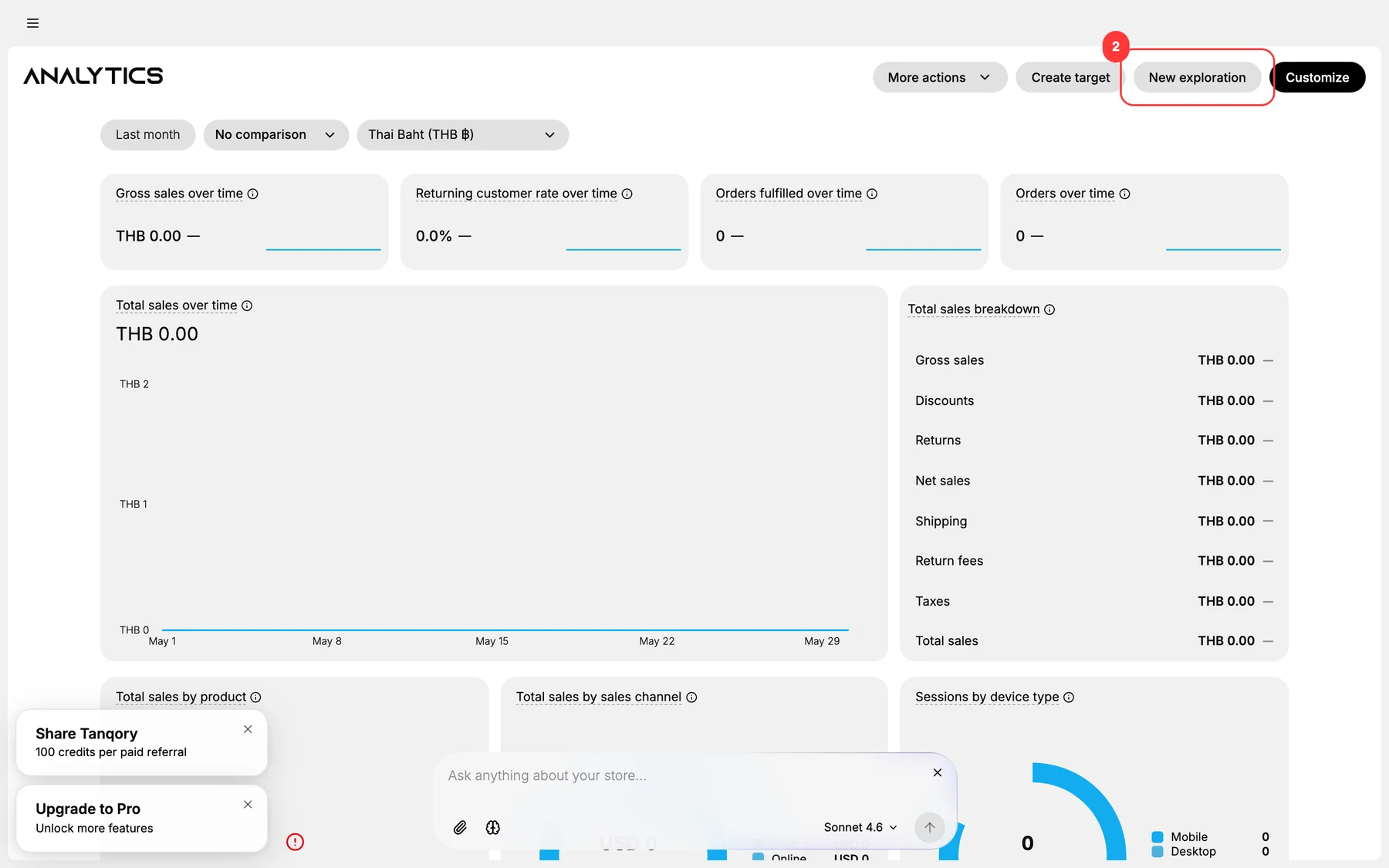
Task: Open the hamburger menu
Action: point(32,23)
